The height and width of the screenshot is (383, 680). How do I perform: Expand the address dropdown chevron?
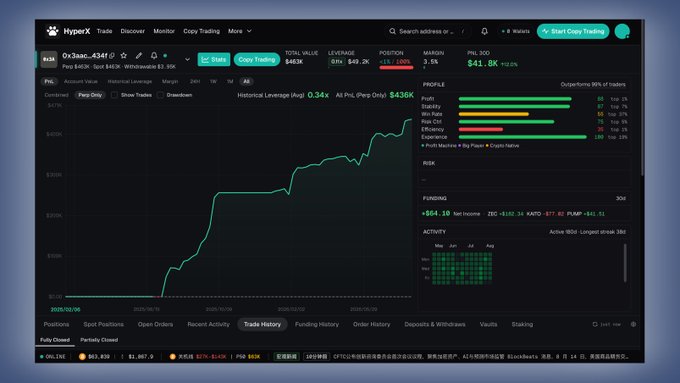pyautogui.click(x=187, y=59)
